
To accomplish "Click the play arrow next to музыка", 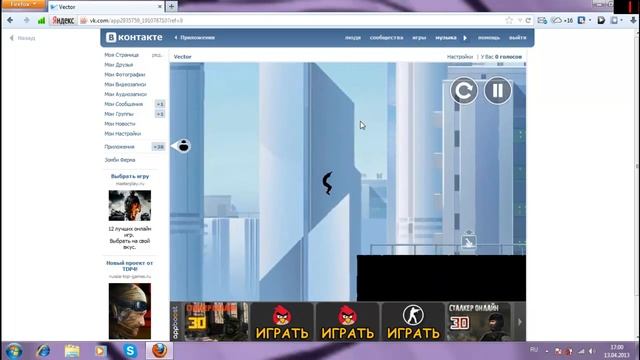I will [465, 38].
